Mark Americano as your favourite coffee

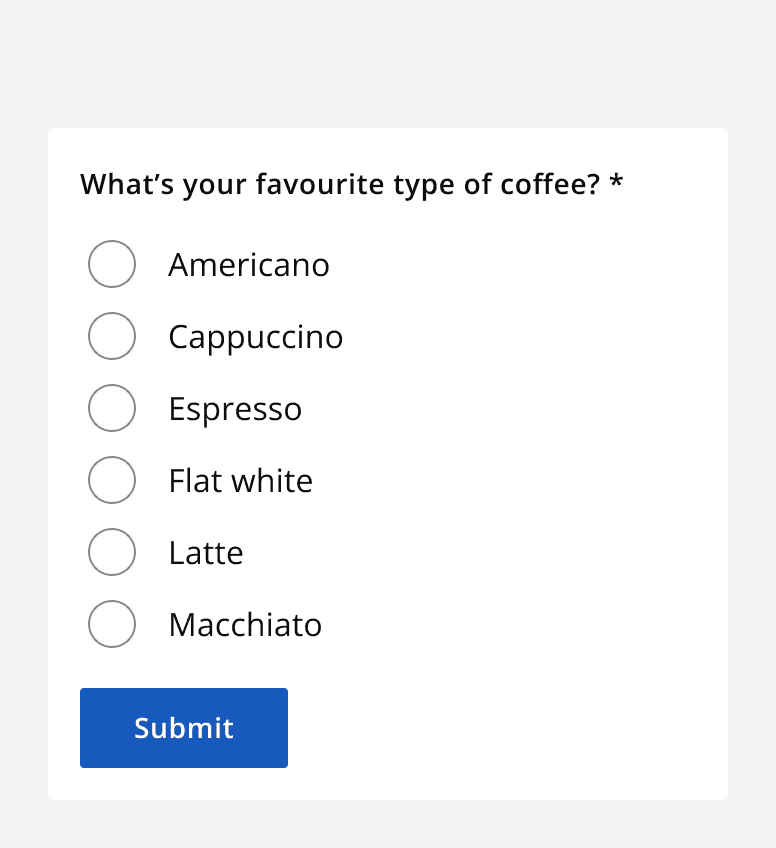click(x=112, y=264)
